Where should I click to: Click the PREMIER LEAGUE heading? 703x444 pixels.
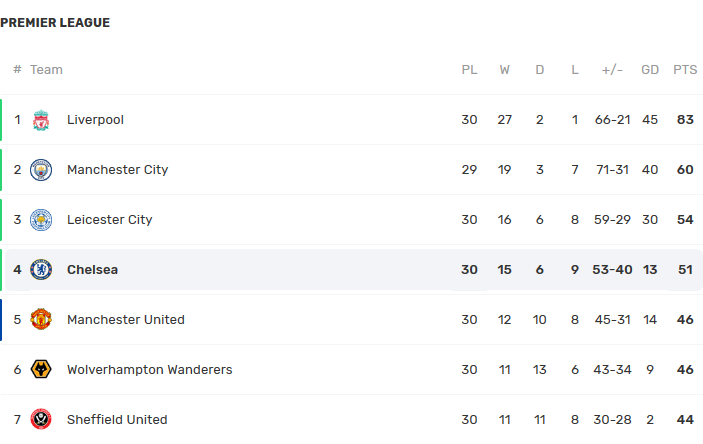click(x=55, y=22)
